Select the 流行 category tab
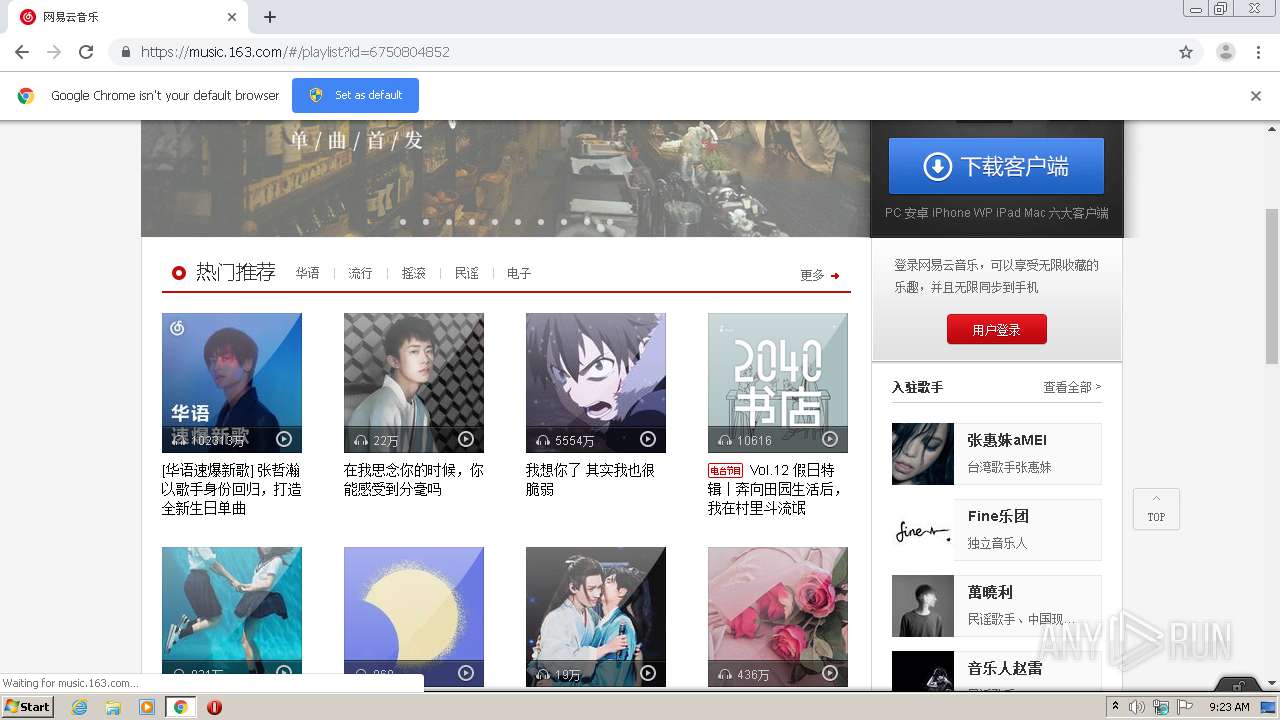 point(360,273)
